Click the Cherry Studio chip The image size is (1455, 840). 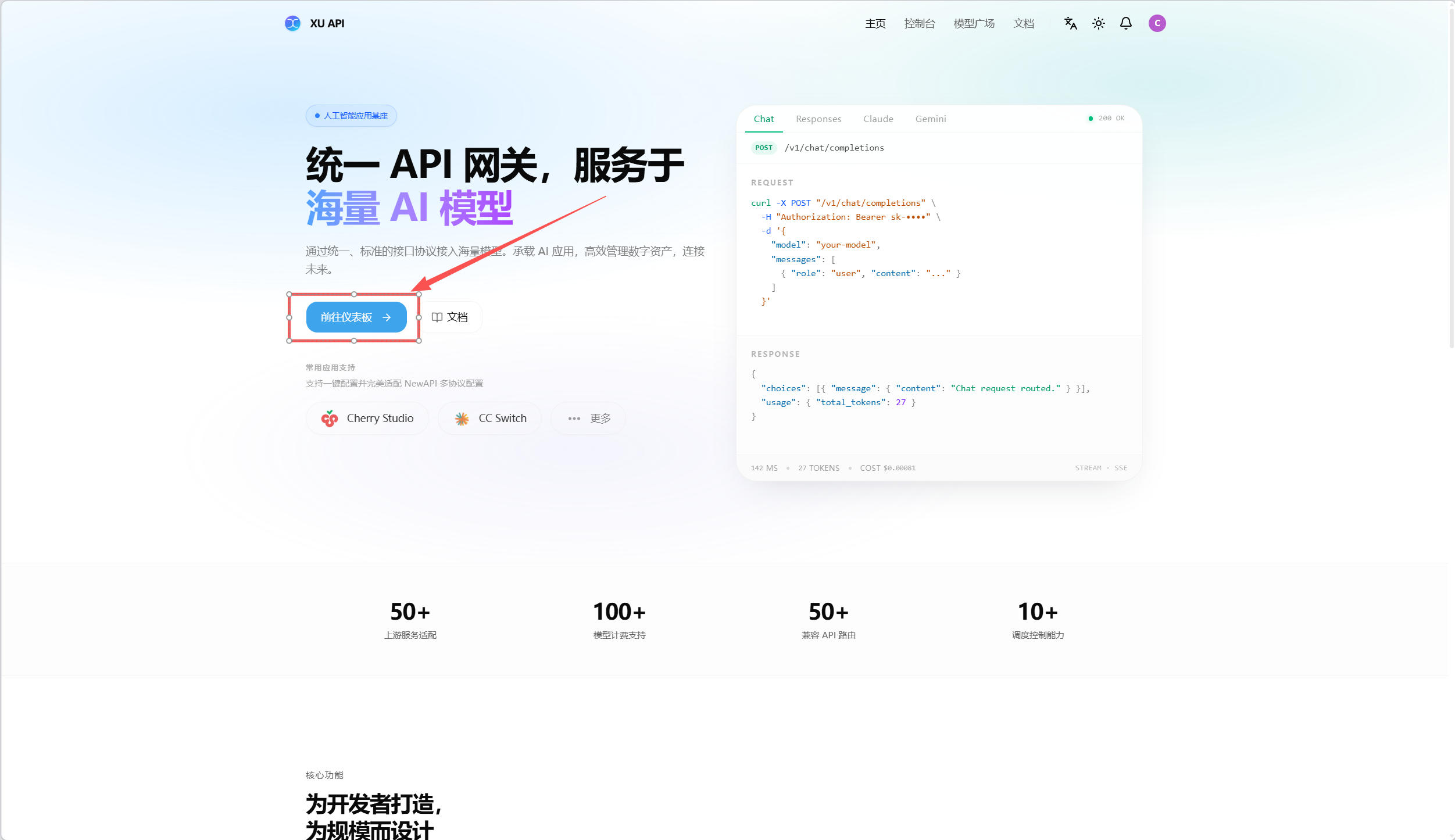tap(367, 418)
